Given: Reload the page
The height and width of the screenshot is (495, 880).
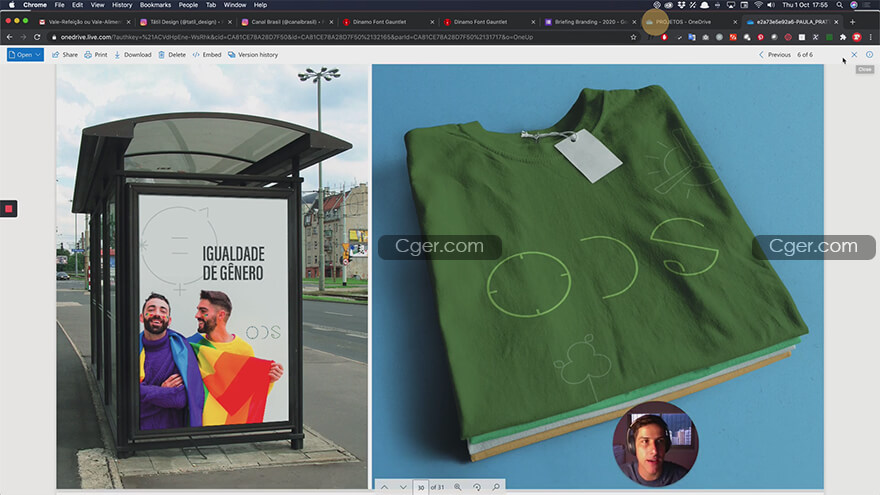Looking at the screenshot, I should click(x=37, y=37).
